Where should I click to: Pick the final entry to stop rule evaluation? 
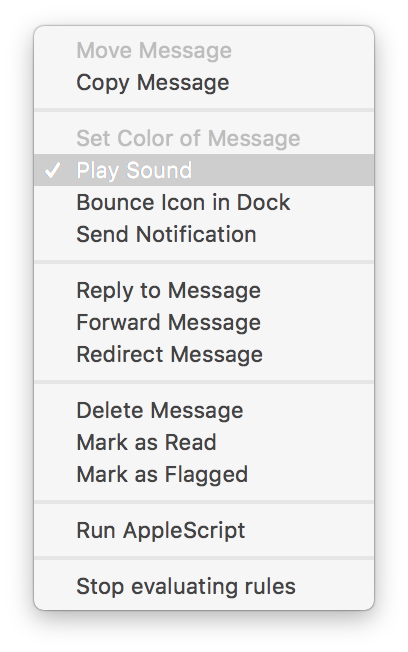coord(204,586)
